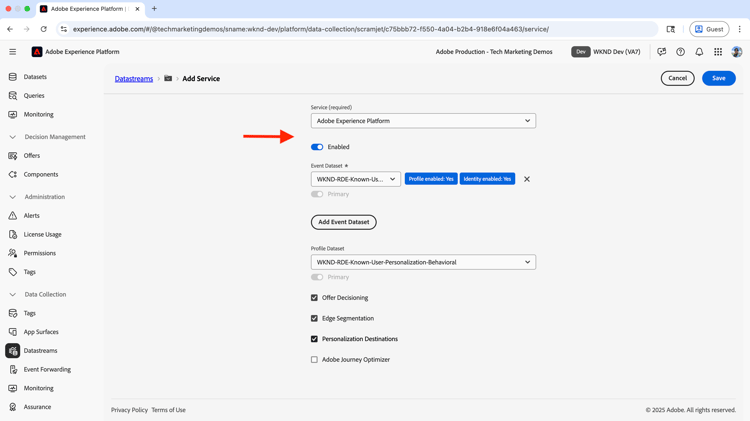Click the Add Event Dataset button
Image resolution: width=750 pixels, height=421 pixels.
pyautogui.click(x=343, y=222)
